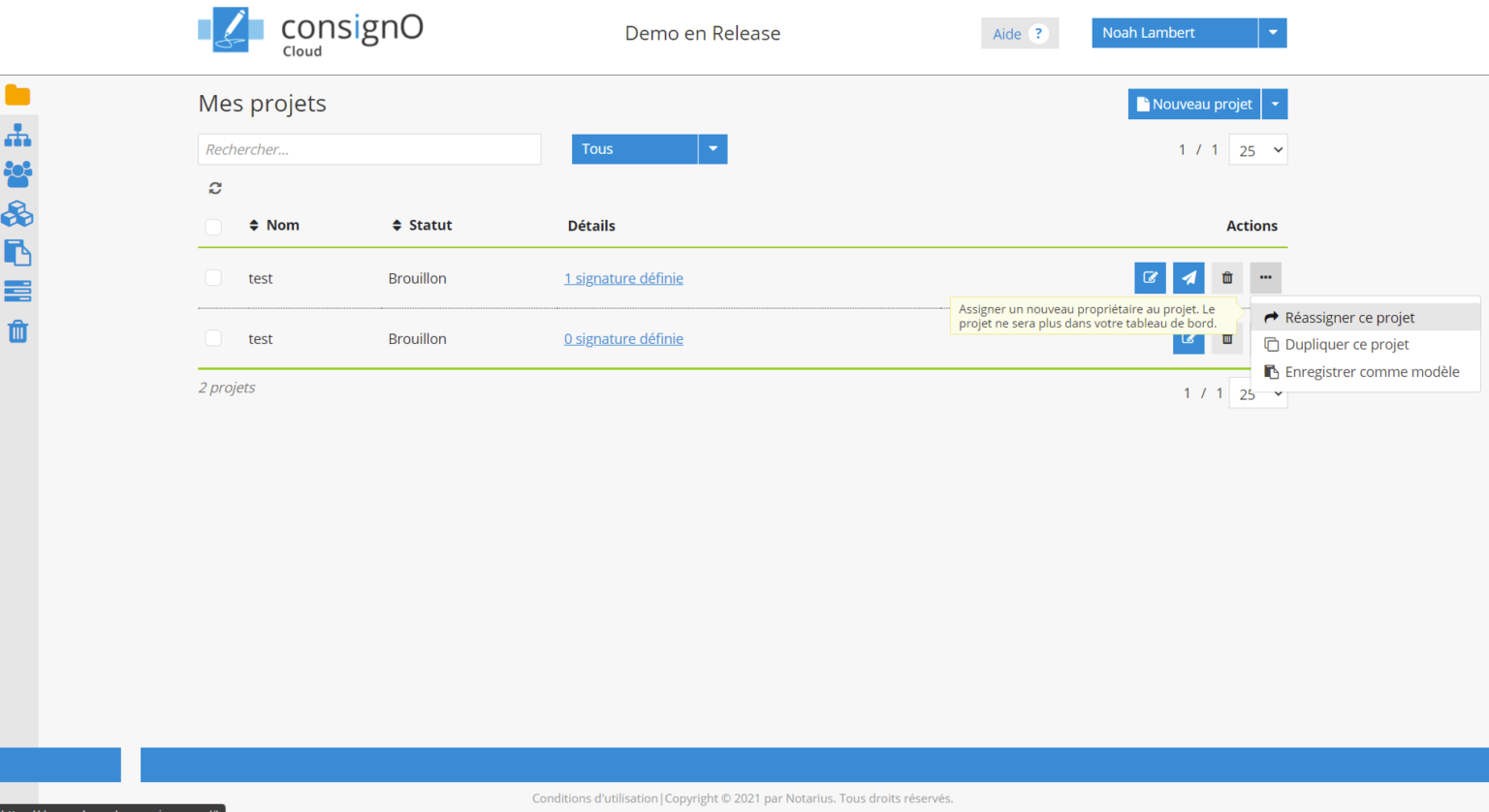Open the folder icon in the sidebar

[x=17, y=95]
